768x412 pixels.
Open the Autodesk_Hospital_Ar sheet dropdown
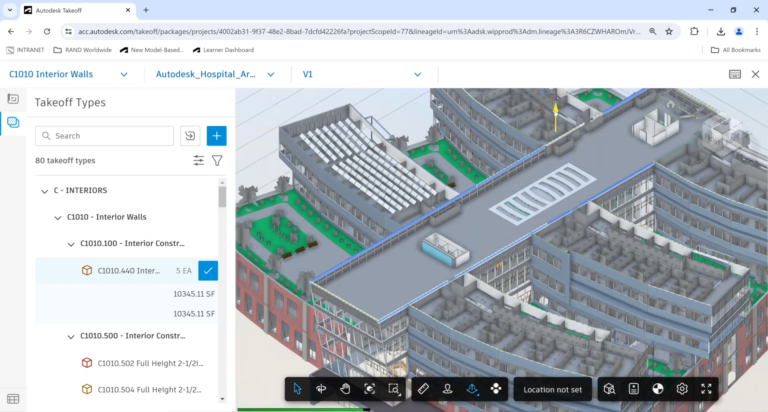[215, 74]
